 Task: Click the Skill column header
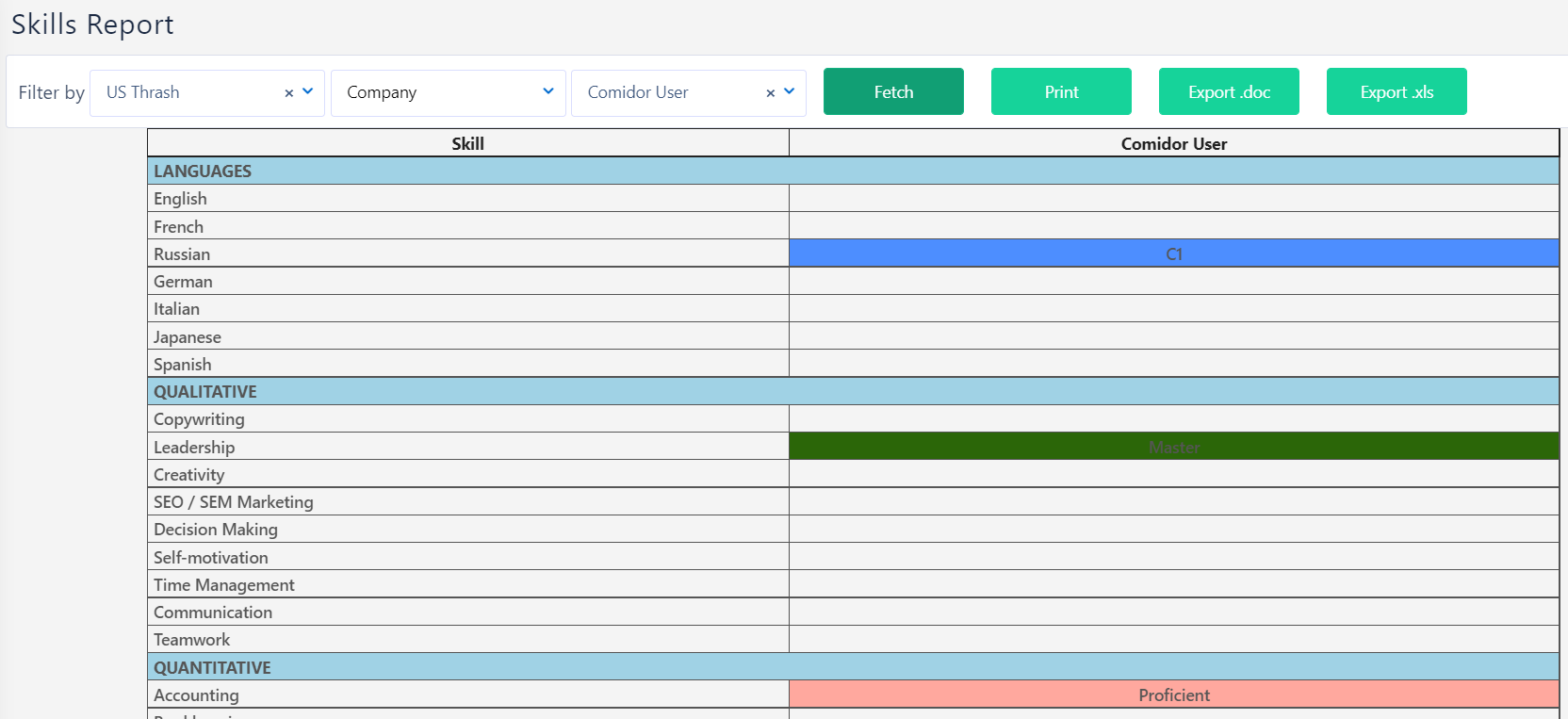click(468, 143)
